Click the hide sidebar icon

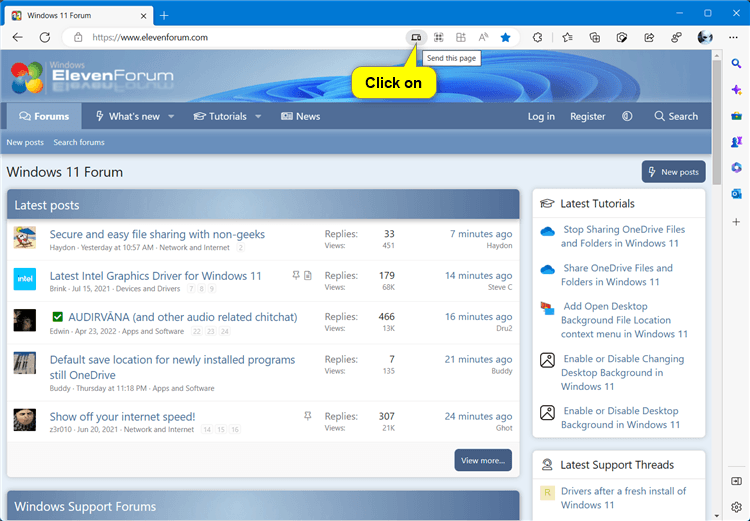[736, 481]
